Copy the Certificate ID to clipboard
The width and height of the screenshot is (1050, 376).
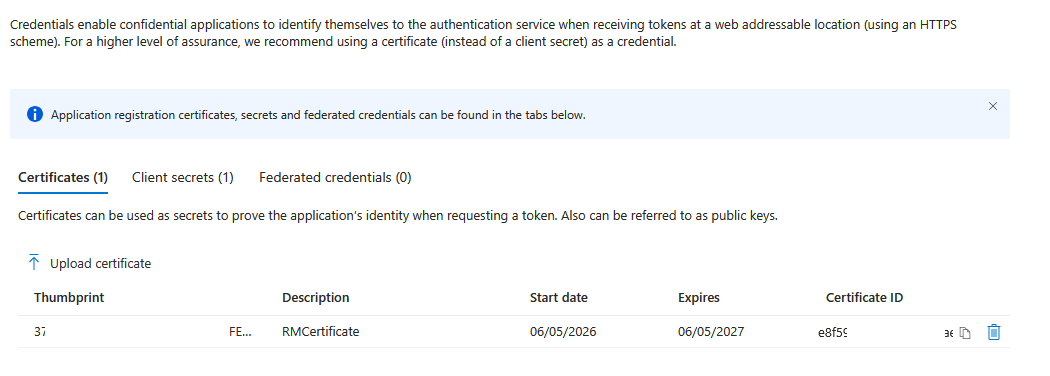tap(965, 332)
